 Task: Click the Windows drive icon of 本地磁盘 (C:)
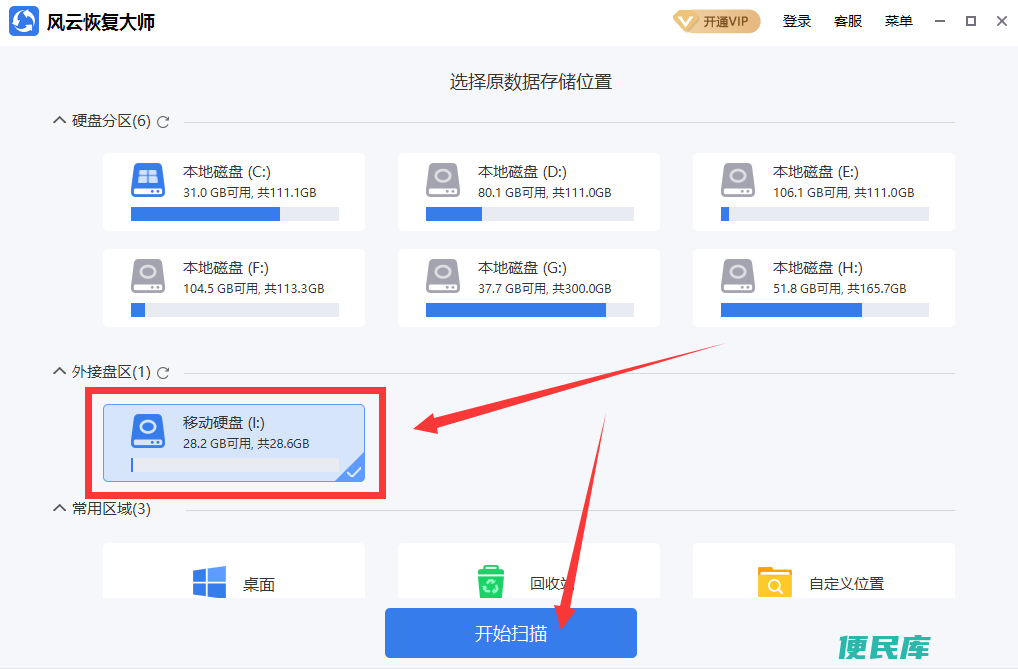coord(148,180)
